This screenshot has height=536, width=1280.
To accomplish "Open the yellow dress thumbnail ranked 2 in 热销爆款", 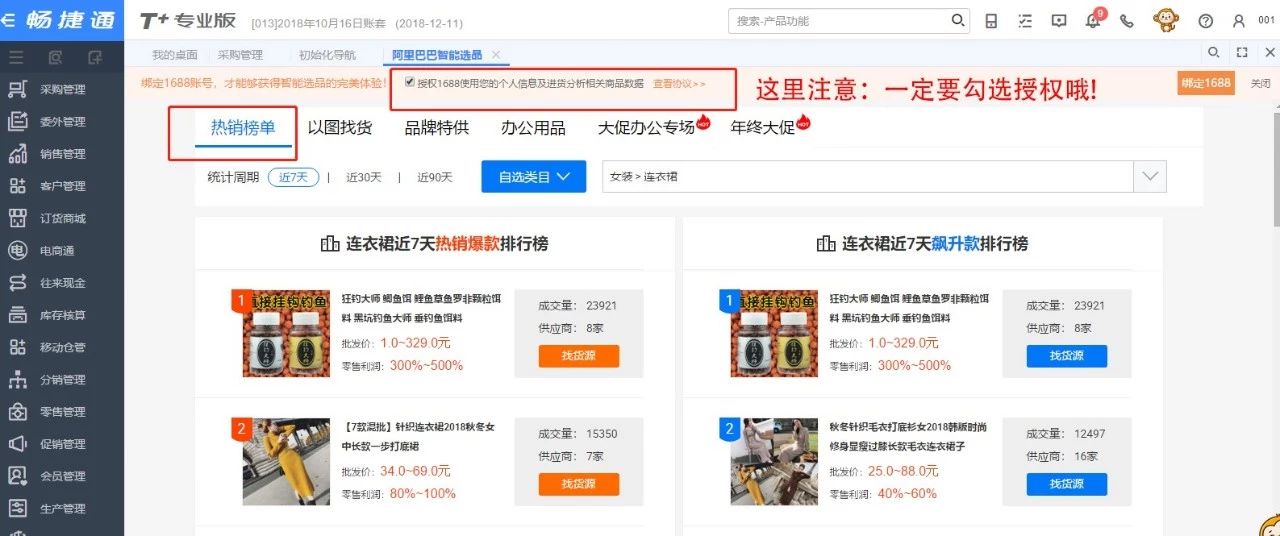I will pyautogui.click(x=286, y=461).
